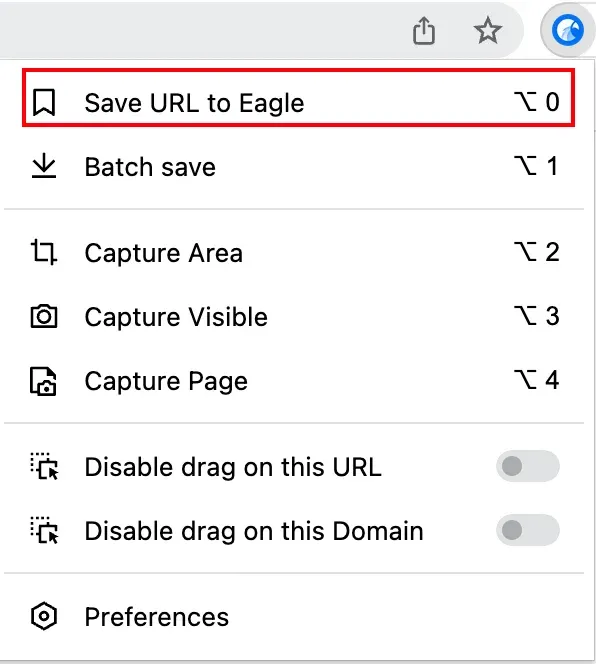Image resolution: width=596 pixels, height=664 pixels.
Task: Click the camera icon for Capture Visible
Action: click(44, 316)
